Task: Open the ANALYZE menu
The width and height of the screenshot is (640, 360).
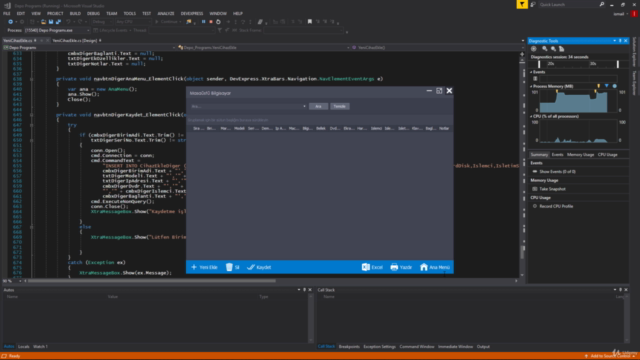Action: coord(166,13)
